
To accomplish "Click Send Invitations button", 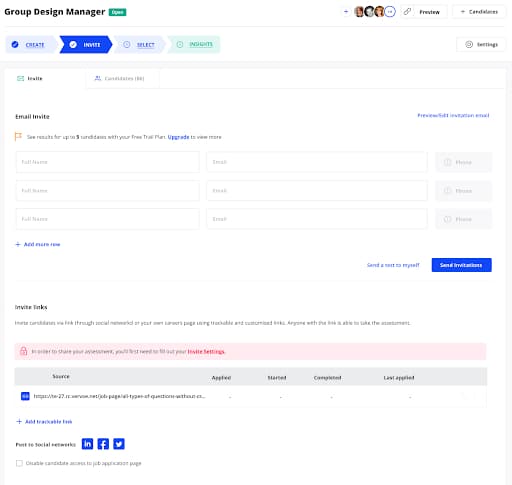I will click(461, 265).
